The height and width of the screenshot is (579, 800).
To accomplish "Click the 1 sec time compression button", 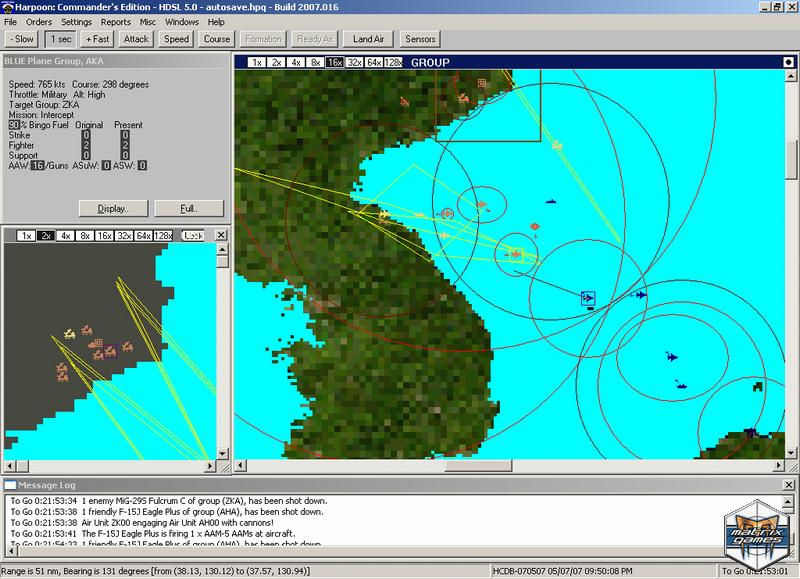I will [x=61, y=39].
